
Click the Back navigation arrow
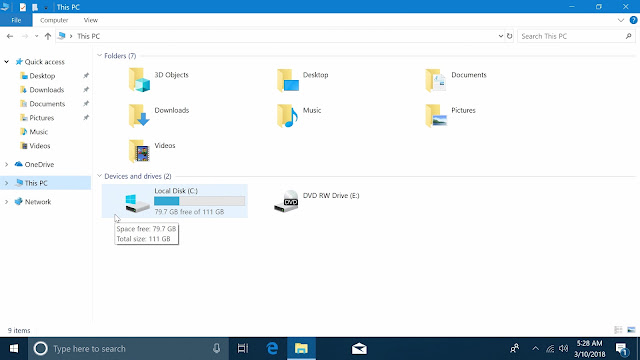tap(10, 36)
